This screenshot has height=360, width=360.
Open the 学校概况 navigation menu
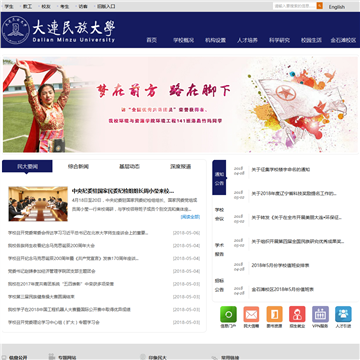point(183,40)
